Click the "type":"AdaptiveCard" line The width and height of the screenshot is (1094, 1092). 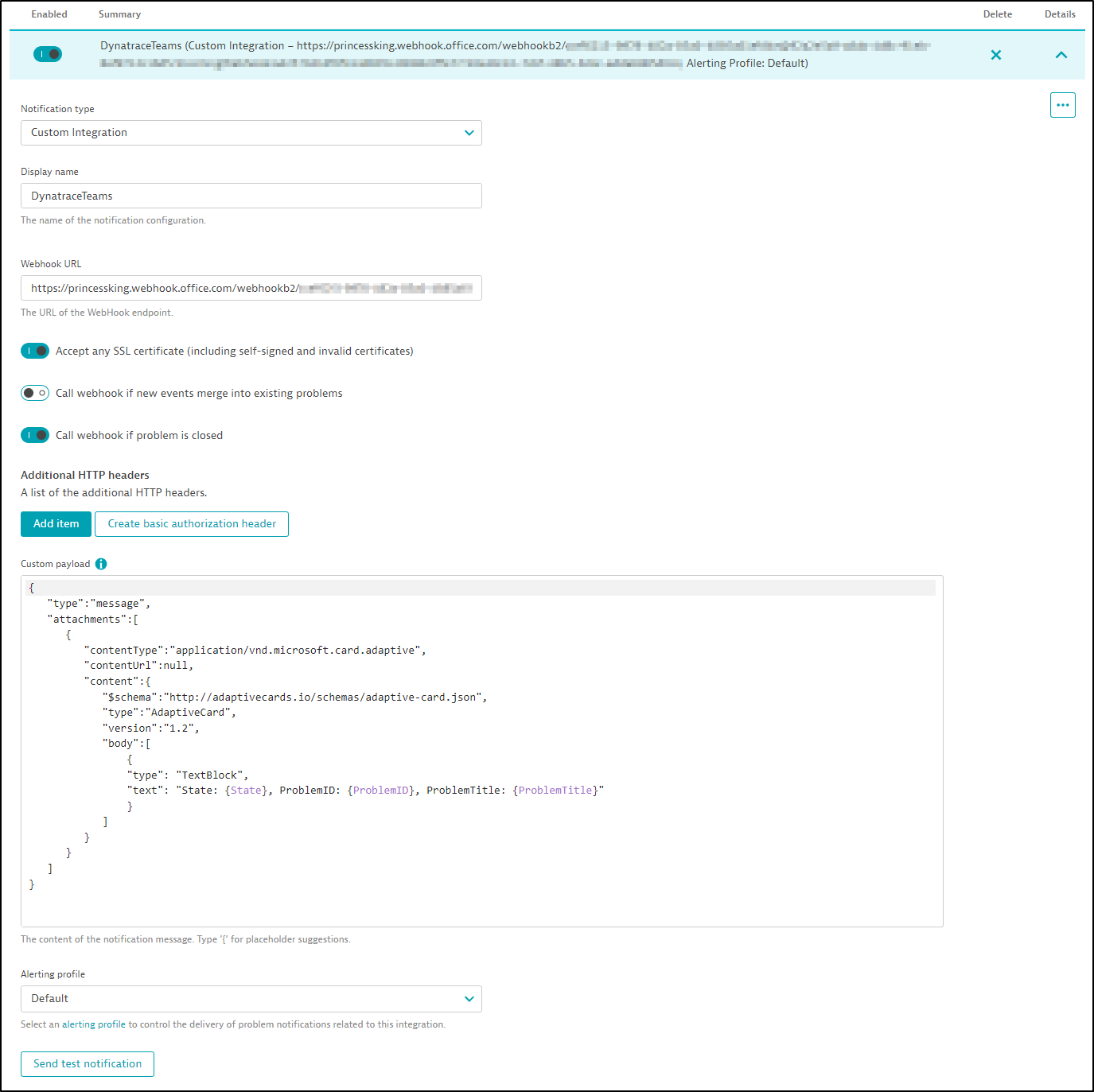169,713
